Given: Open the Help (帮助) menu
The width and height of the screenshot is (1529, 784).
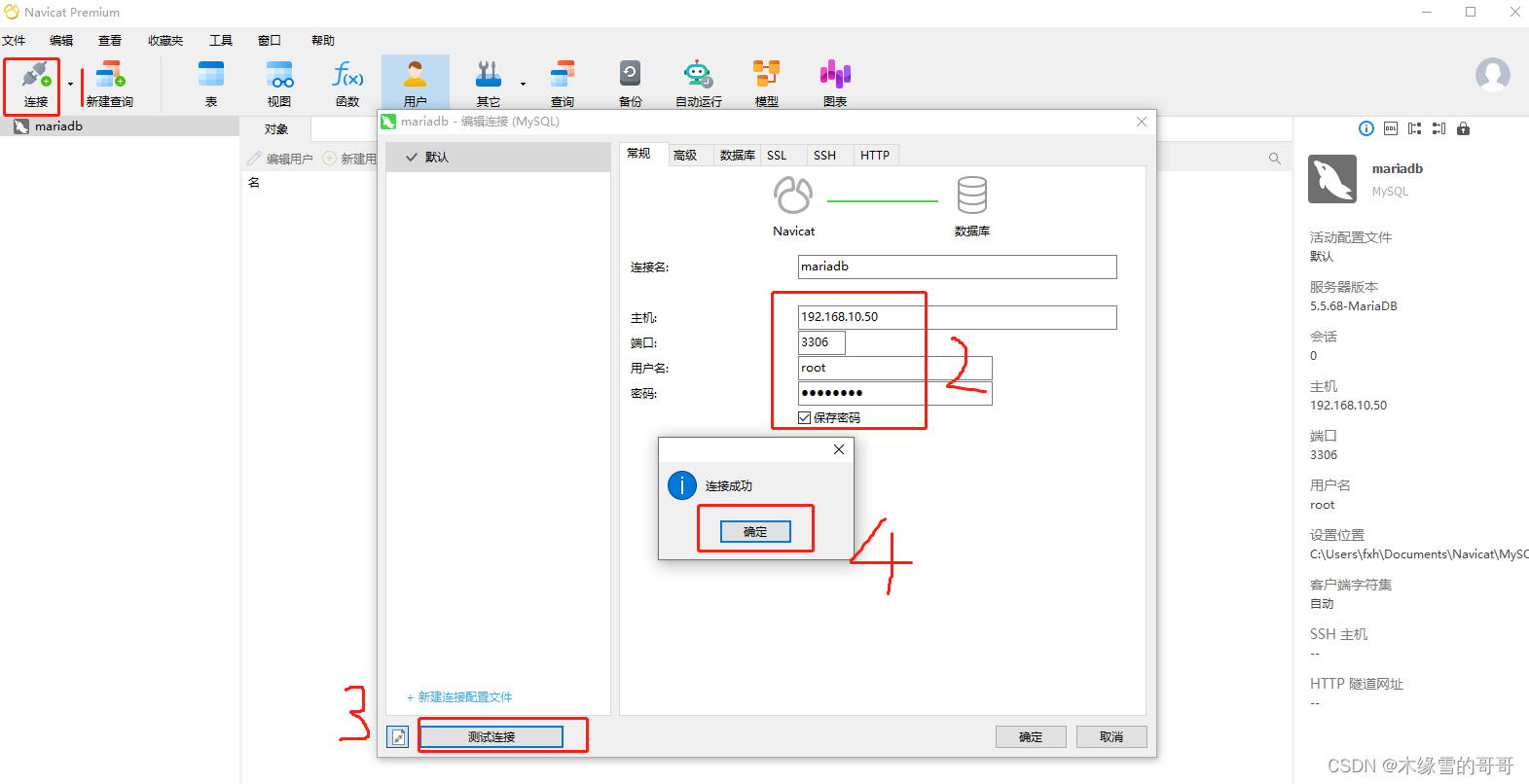Looking at the screenshot, I should [x=323, y=41].
